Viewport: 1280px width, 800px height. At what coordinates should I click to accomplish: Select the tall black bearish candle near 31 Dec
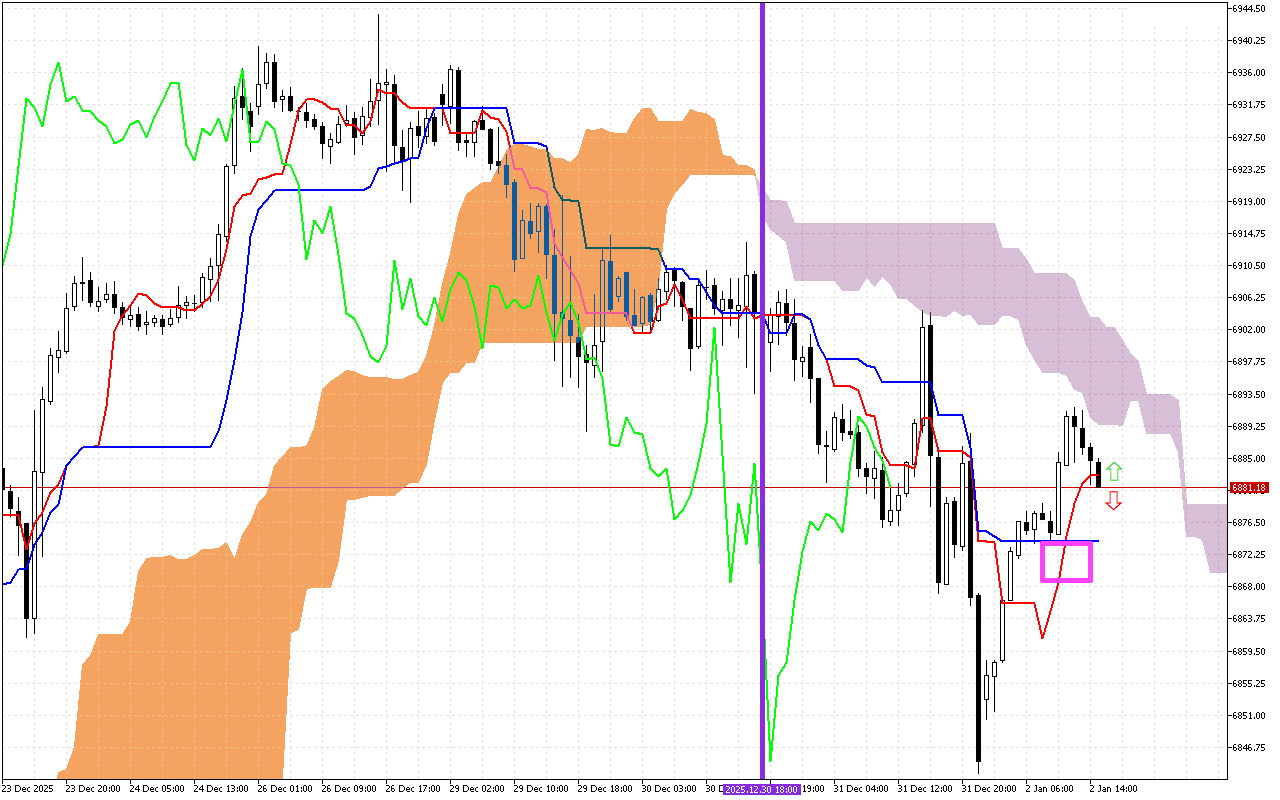[x=977, y=650]
